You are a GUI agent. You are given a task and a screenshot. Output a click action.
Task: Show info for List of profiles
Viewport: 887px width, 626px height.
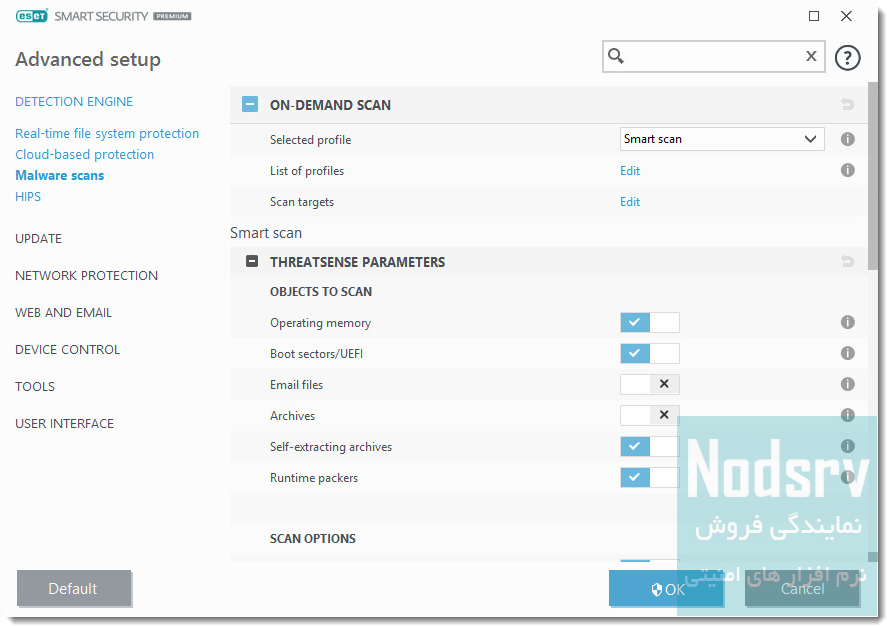pos(847,170)
